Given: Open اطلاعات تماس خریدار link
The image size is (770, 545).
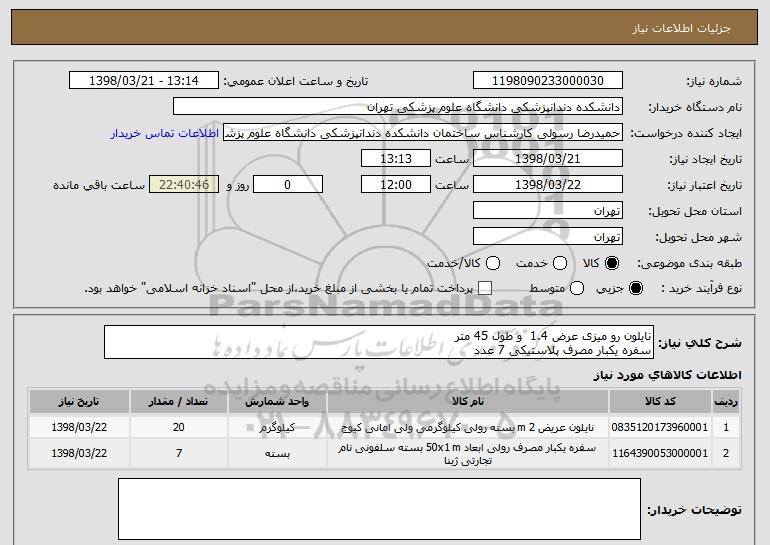Looking at the screenshot, I should [165, 133].
